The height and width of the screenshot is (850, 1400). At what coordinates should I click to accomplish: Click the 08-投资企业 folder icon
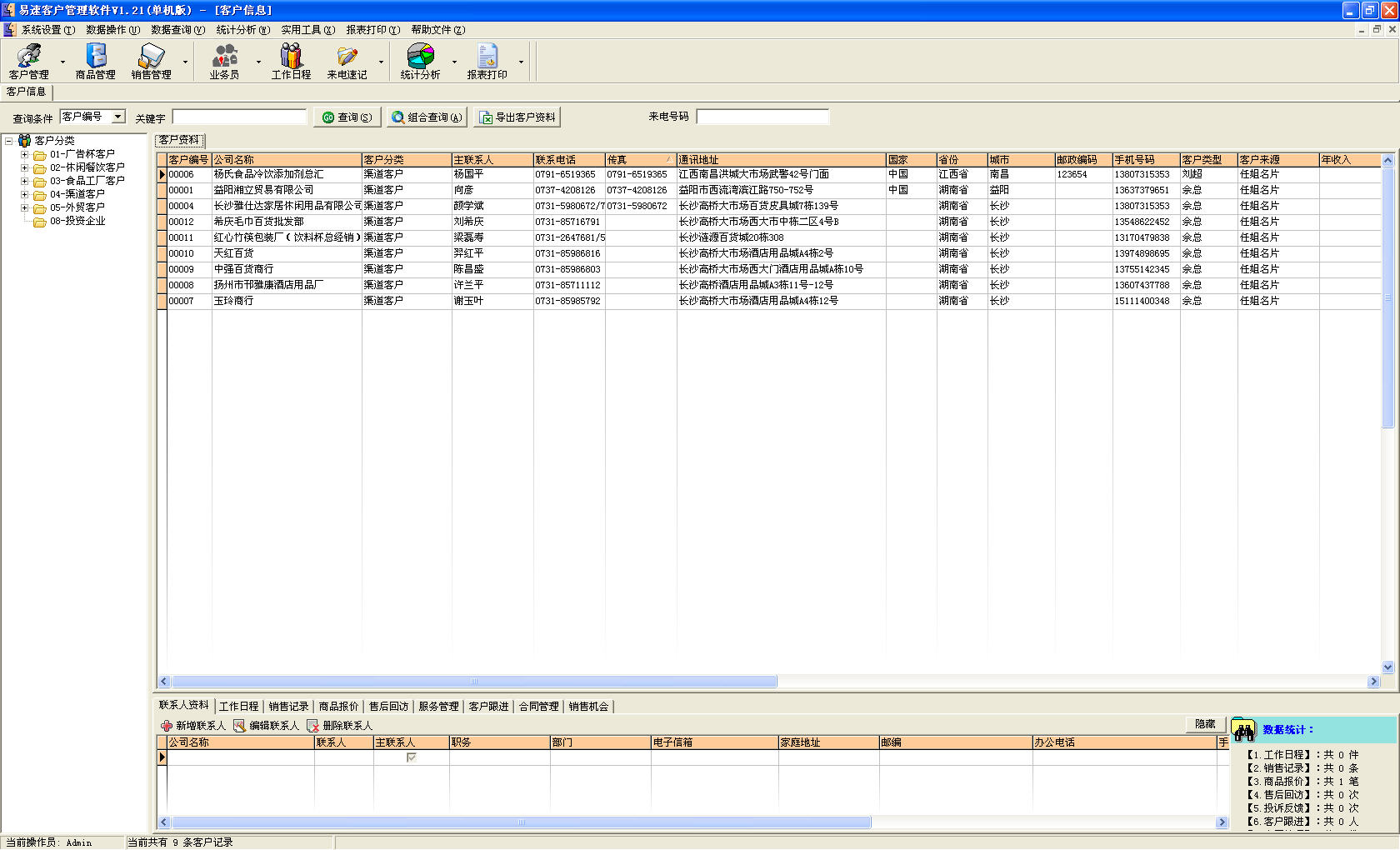pos(39,222)
